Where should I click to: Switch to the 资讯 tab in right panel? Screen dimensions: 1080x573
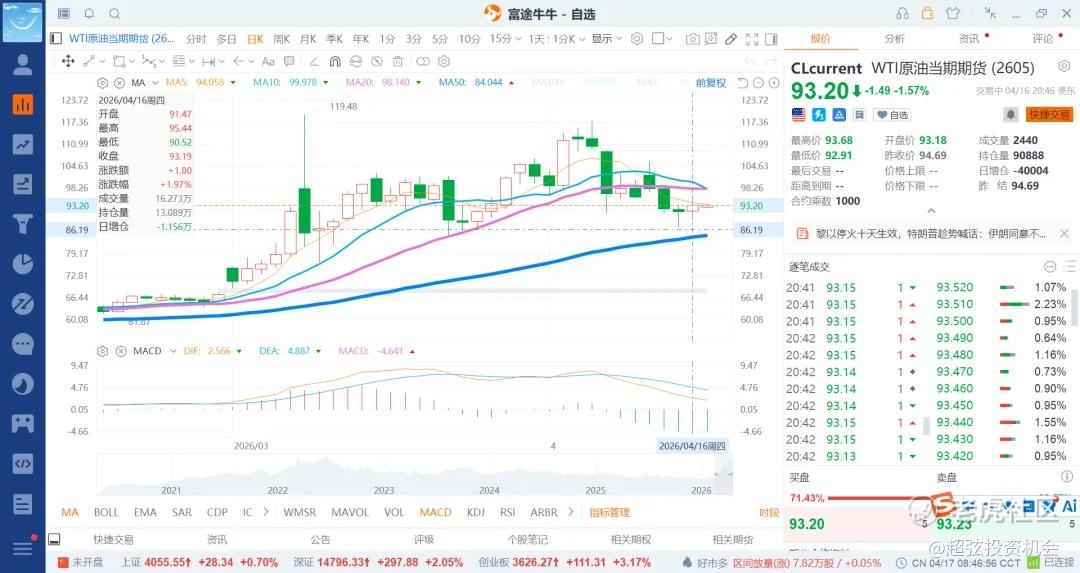tap(969, 39)
